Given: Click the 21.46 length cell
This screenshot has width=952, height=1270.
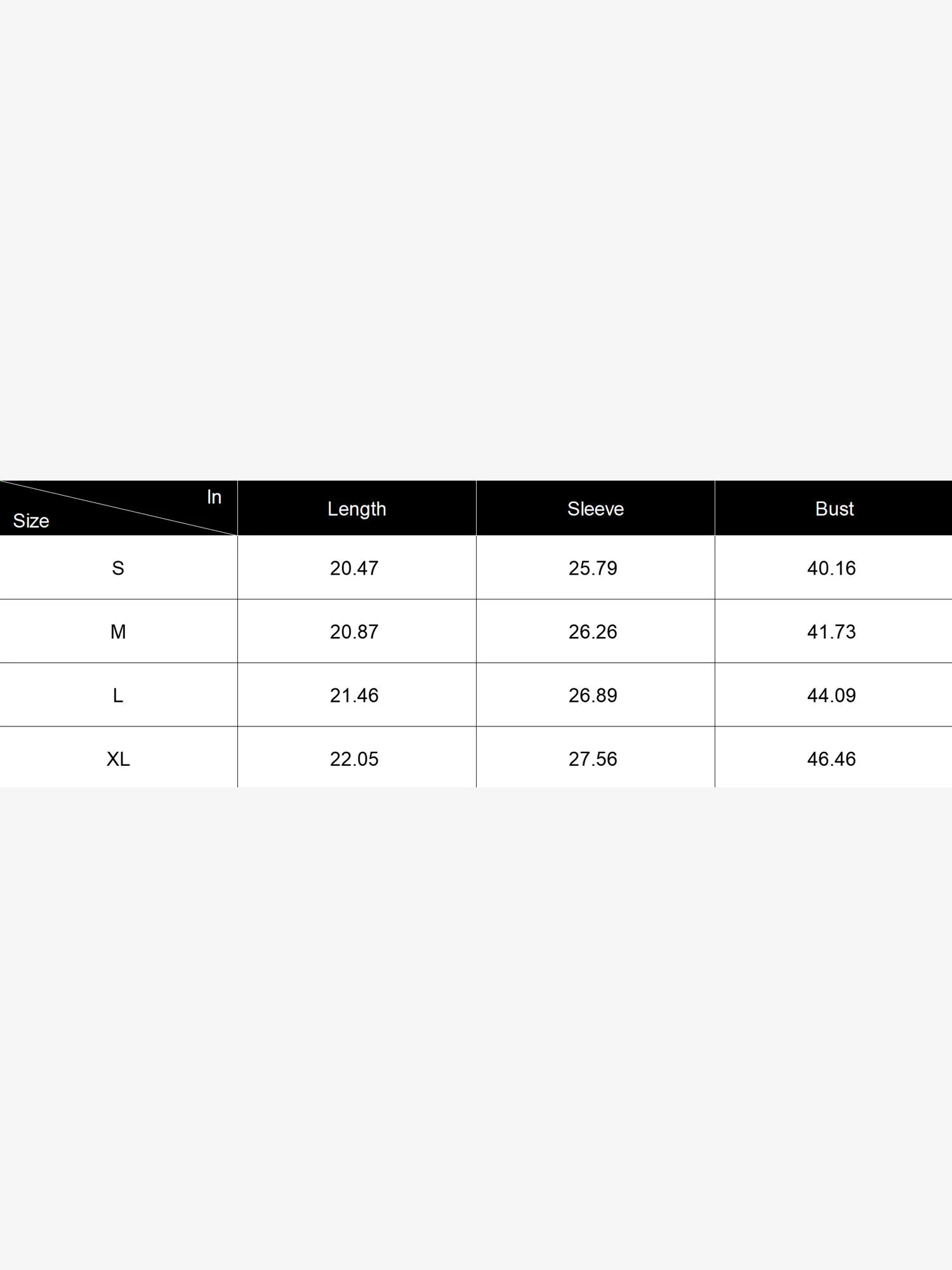Looking at the screenshot, I should tap(354, 695).
